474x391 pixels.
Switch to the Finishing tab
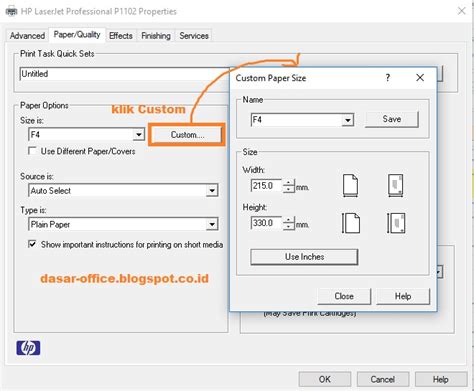pos(156,36)
